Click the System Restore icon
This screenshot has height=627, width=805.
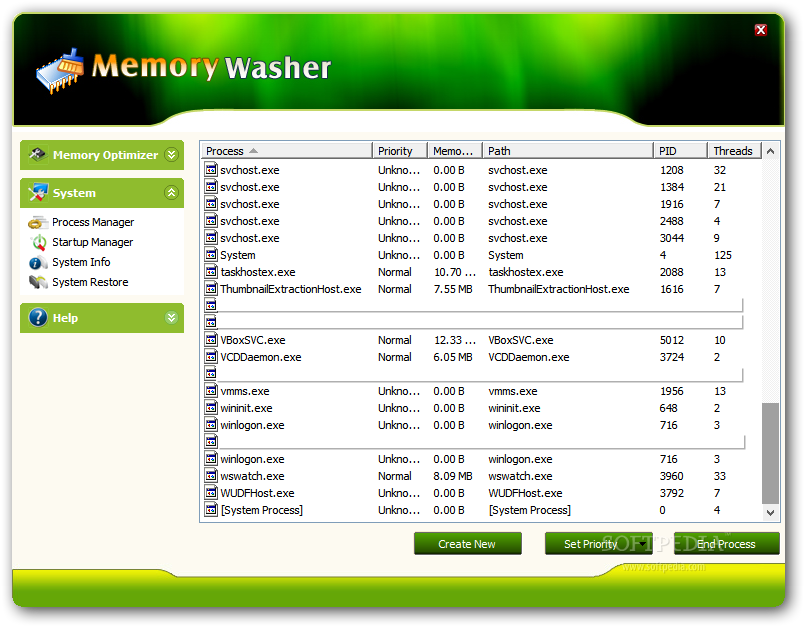coord(38,282)
